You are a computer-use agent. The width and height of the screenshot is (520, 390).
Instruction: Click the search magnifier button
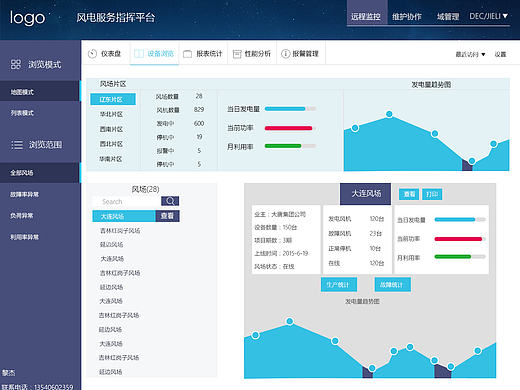pos(170,201)
